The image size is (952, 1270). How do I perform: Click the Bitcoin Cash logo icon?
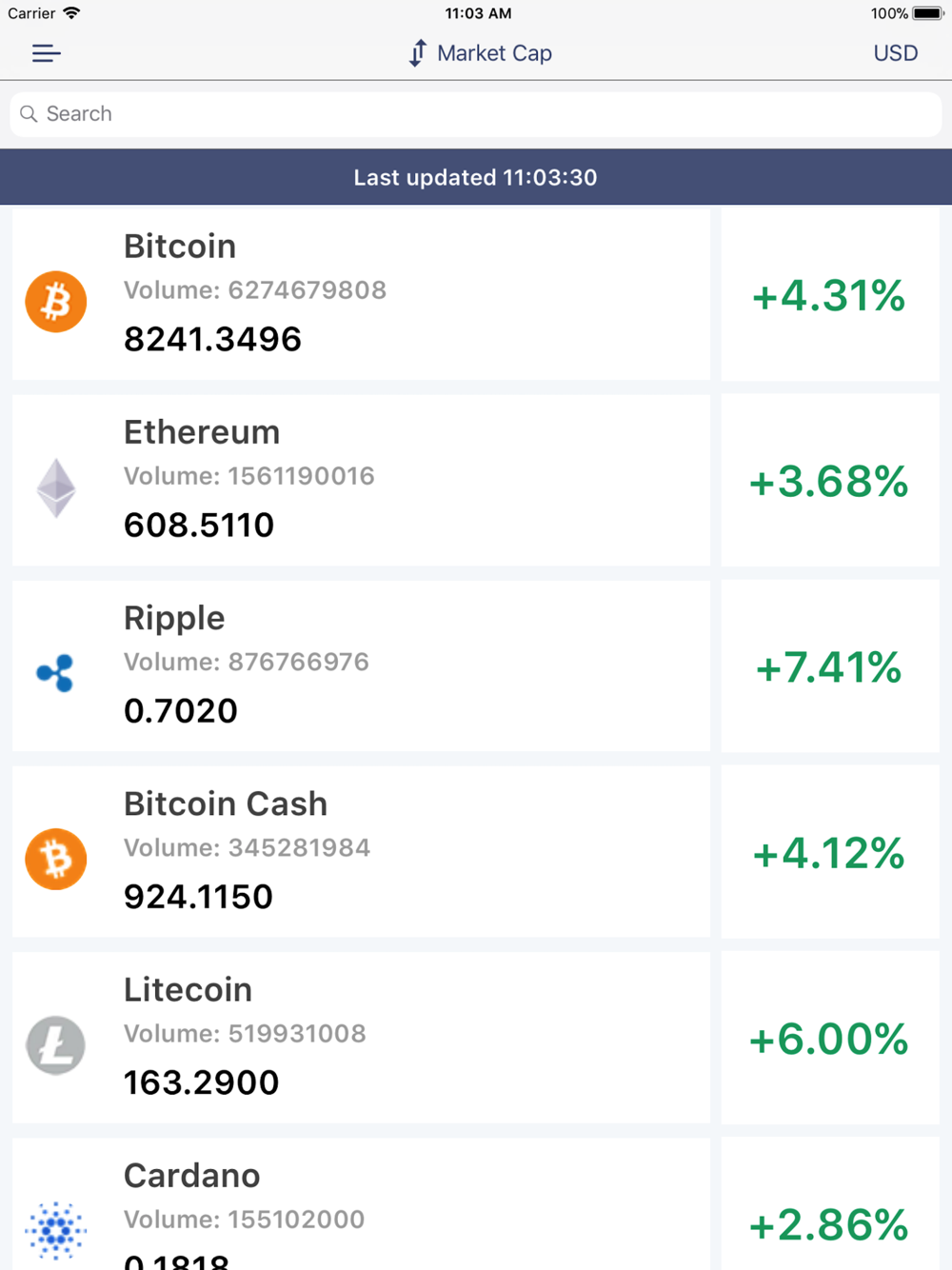point(56,859)
